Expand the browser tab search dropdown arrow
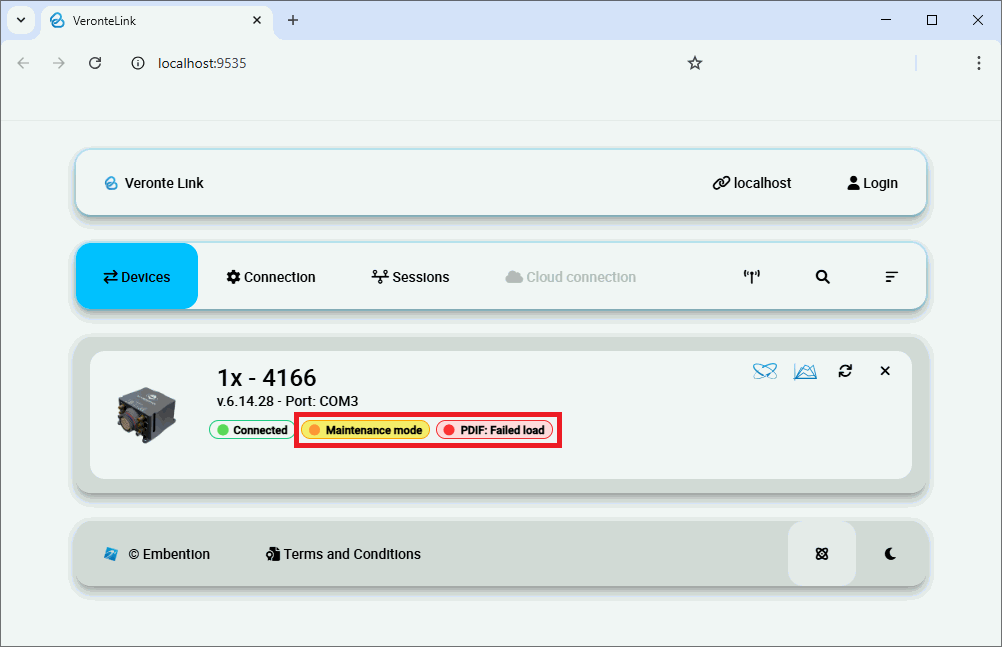 [20, 20]
